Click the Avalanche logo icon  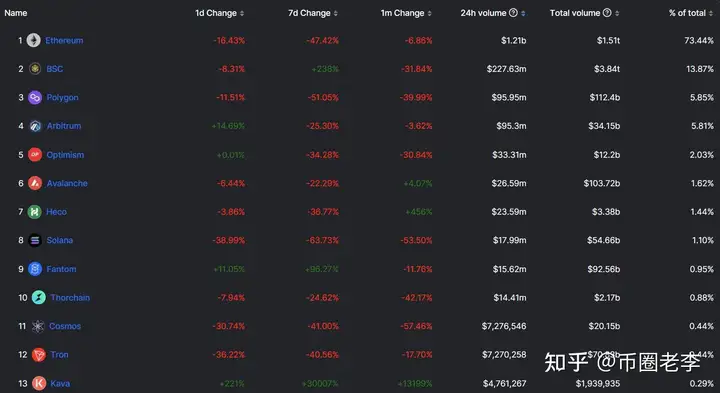click(35, 183)
